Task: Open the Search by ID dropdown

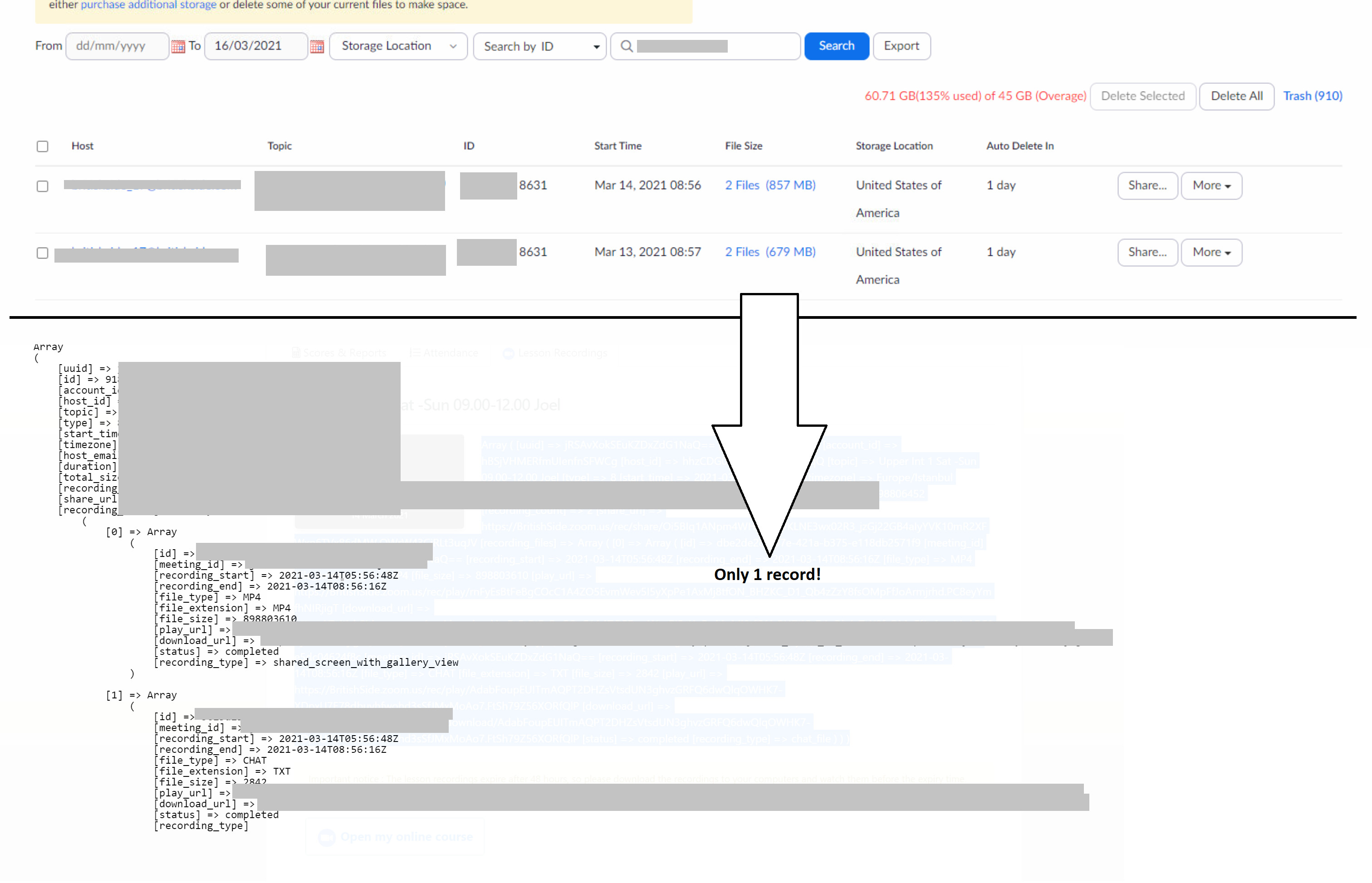Action: [x=540, y=46]
